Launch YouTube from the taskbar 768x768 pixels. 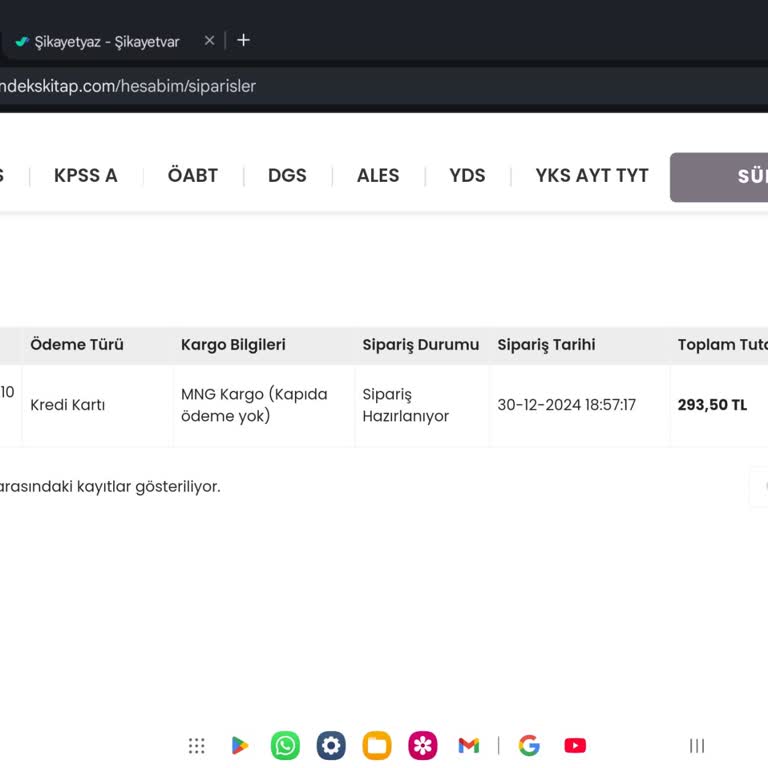click(x=575, y=745)
